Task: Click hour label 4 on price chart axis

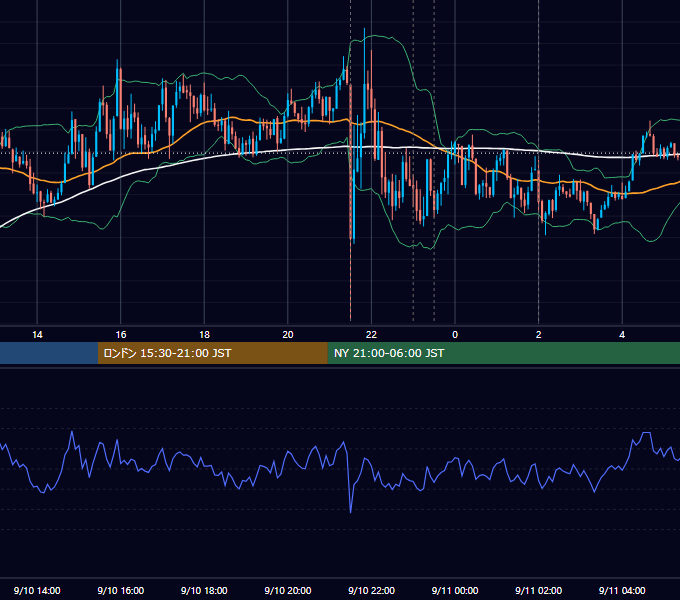Action: 622,335
